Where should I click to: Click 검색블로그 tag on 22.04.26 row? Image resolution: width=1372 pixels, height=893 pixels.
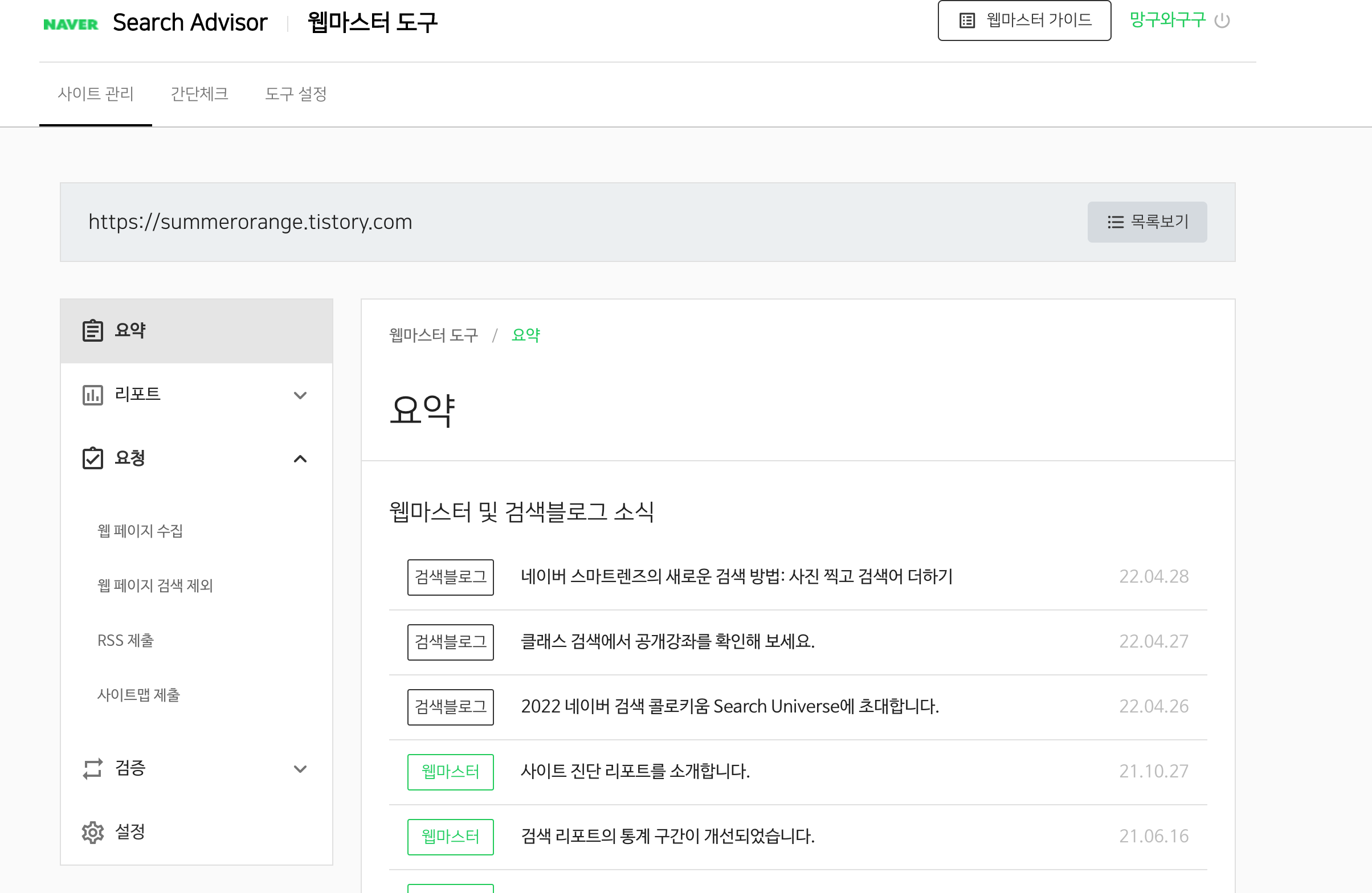(x=450, y=707)
